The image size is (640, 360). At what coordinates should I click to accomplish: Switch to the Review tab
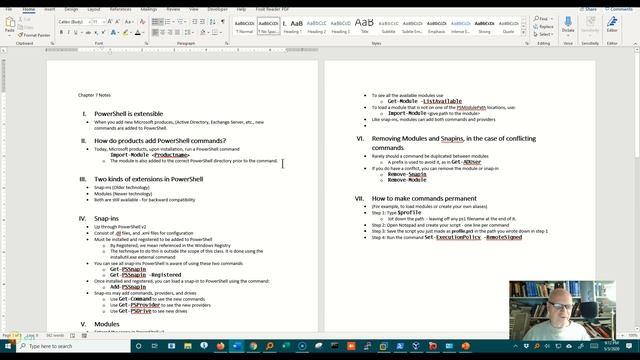tap(173, 9)
